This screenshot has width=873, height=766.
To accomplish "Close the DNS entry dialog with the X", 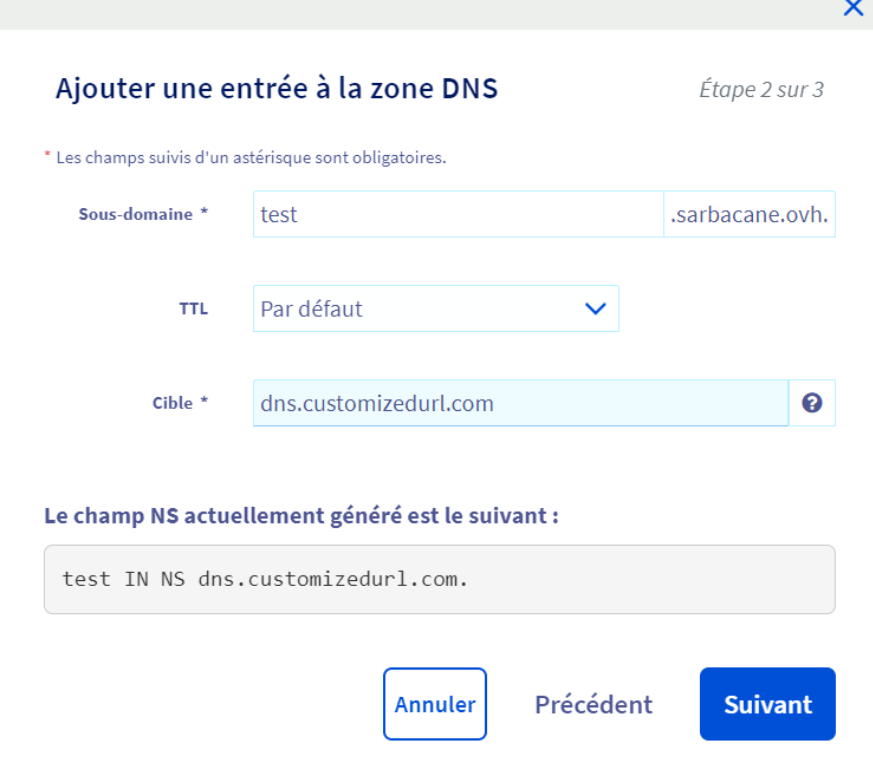I will click(x=853, y=8).
